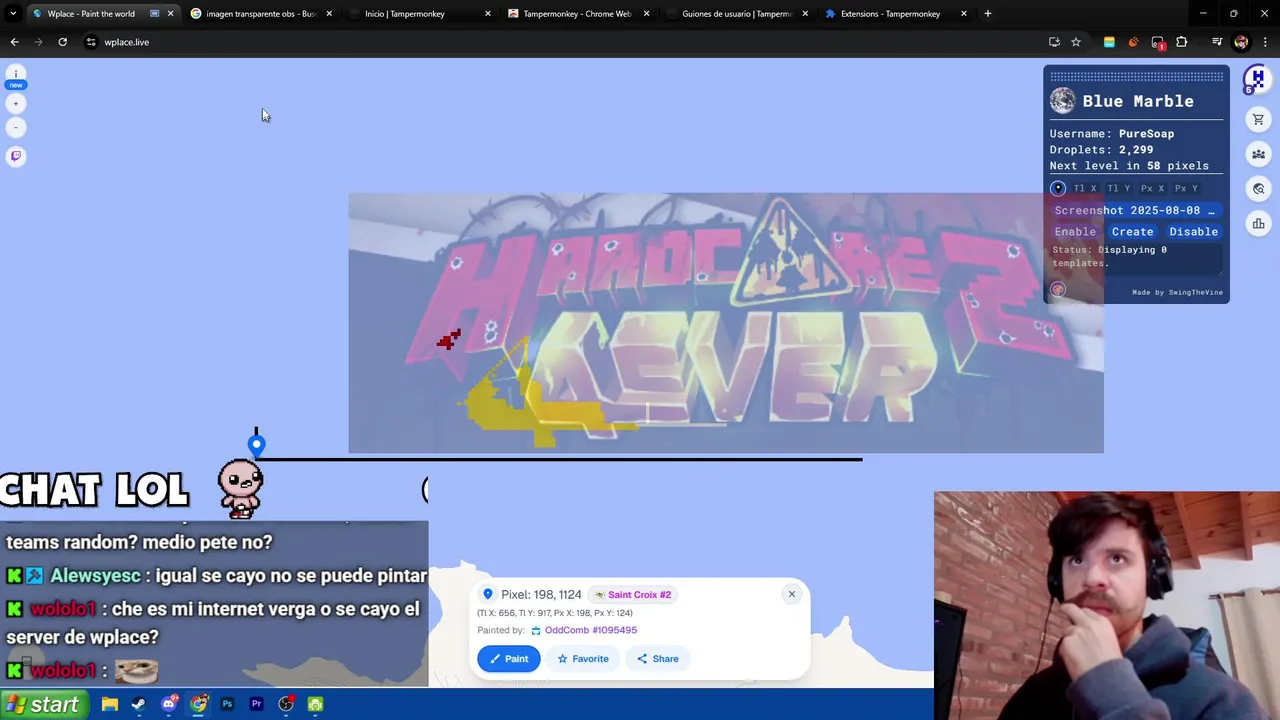Click install app icon in address bar
The image size is (1280, 720).
(1054, 42)
